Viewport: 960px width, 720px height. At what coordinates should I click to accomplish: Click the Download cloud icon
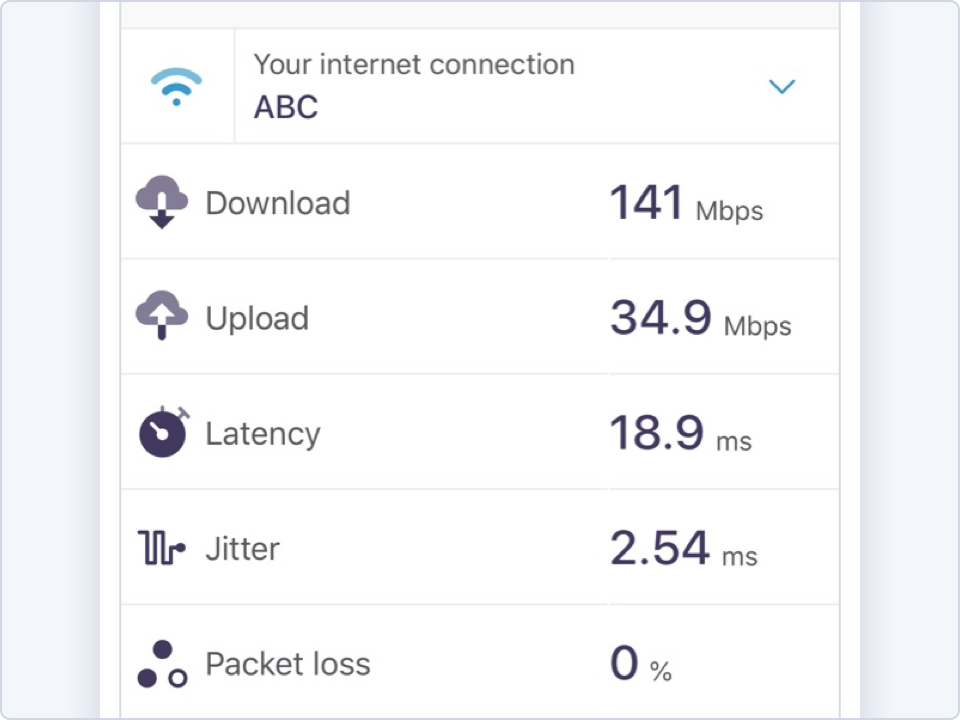[162, 202]
